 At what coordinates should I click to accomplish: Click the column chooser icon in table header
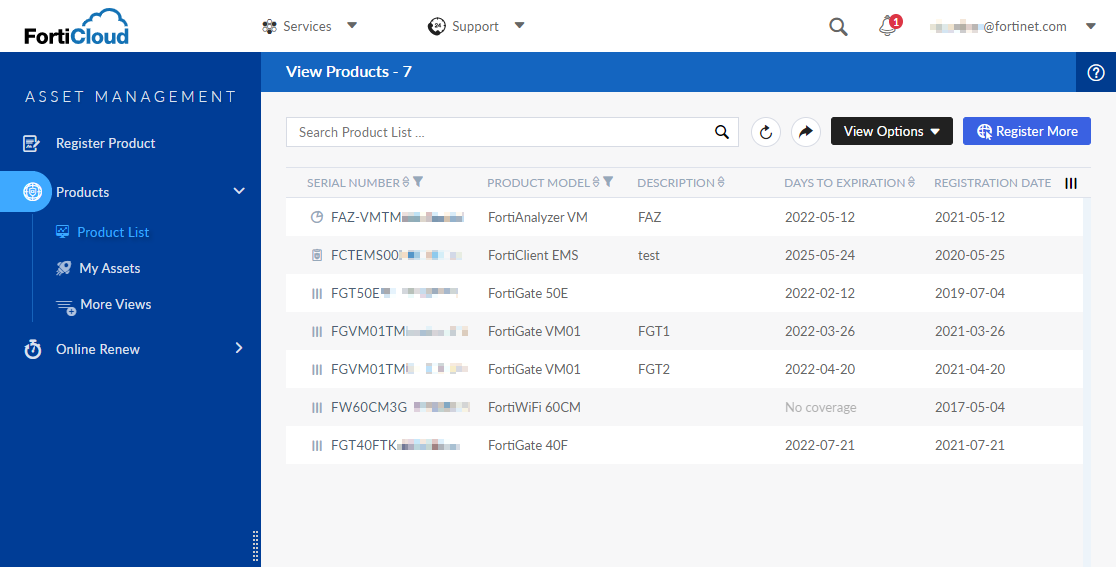point(1071,183)
